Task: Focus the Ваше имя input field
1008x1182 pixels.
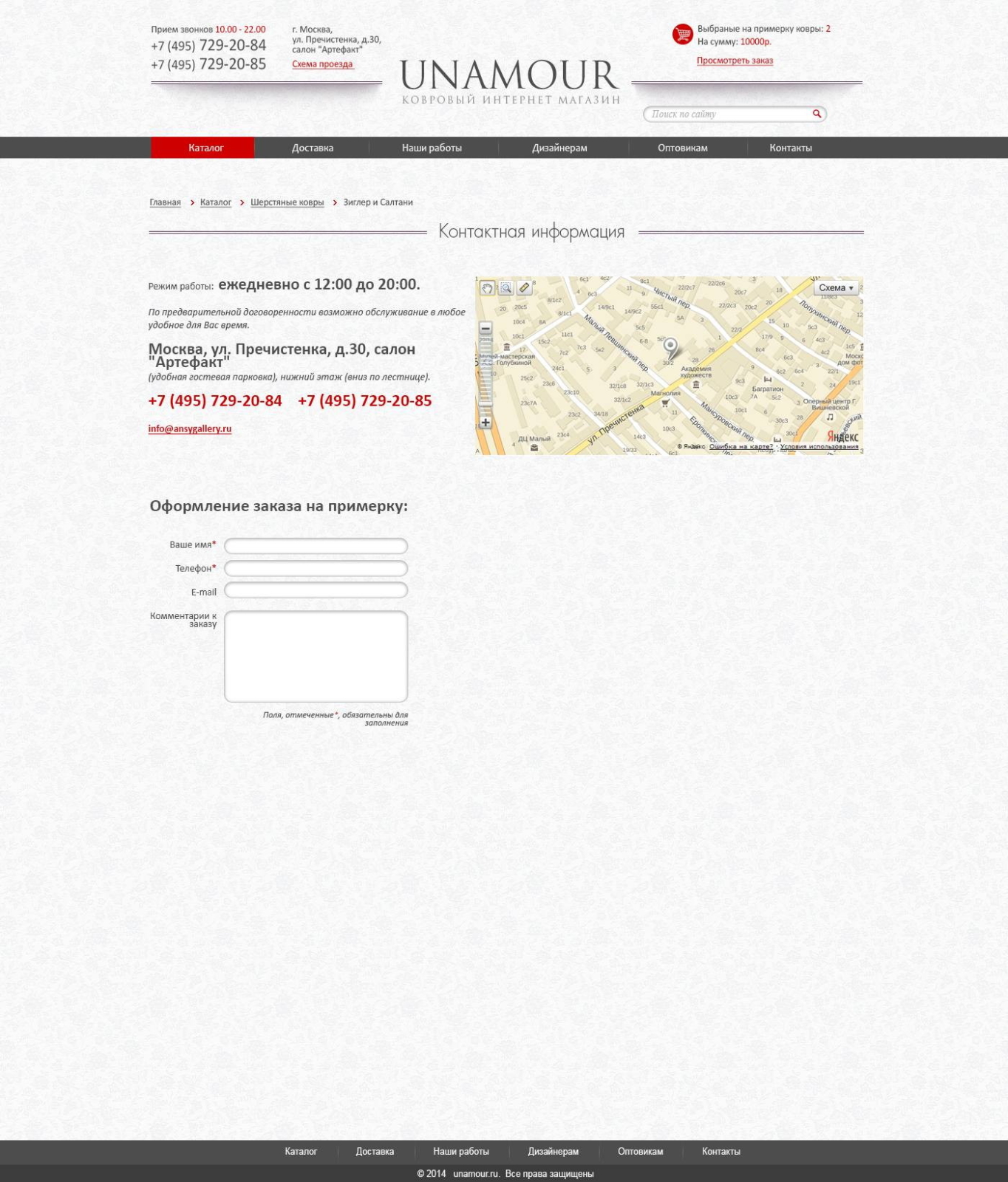Action: [316, 546]
